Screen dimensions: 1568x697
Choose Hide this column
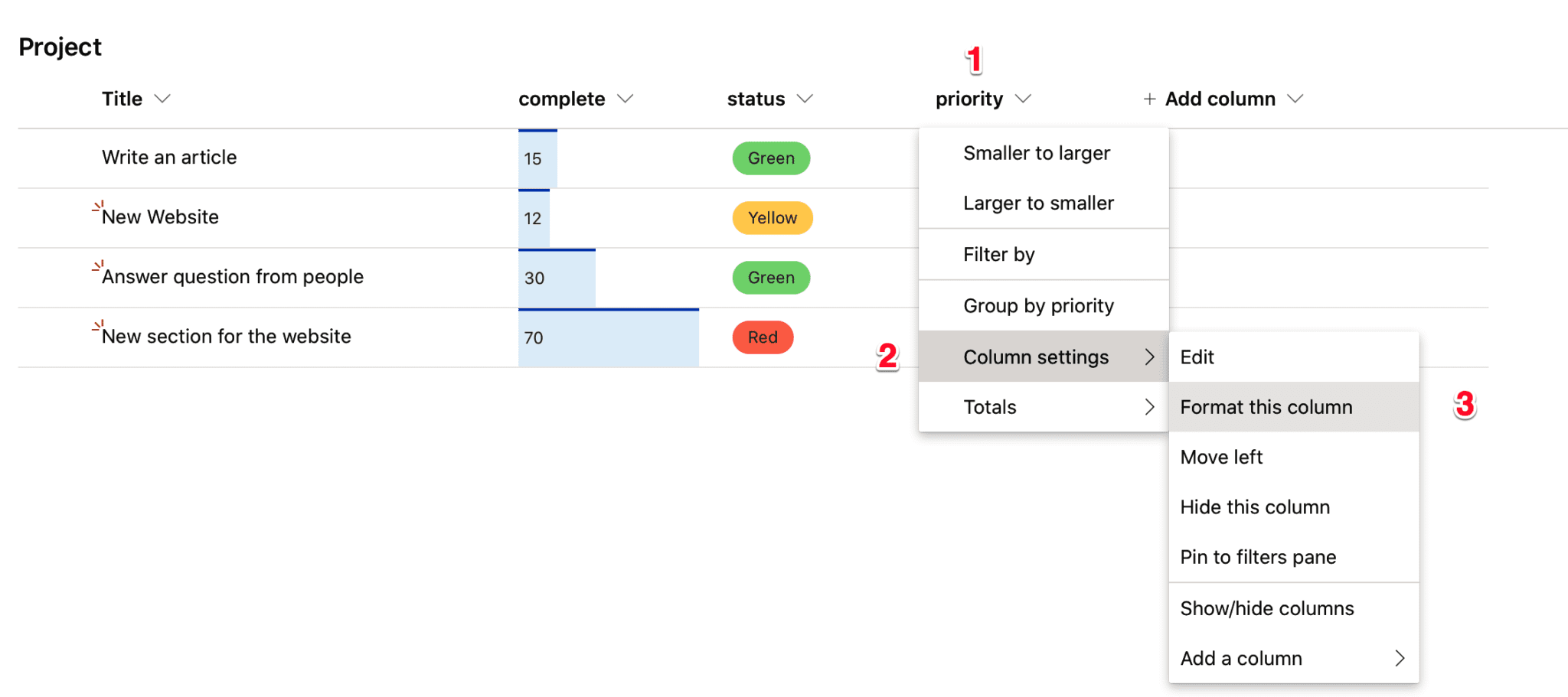click(1255, 506)
